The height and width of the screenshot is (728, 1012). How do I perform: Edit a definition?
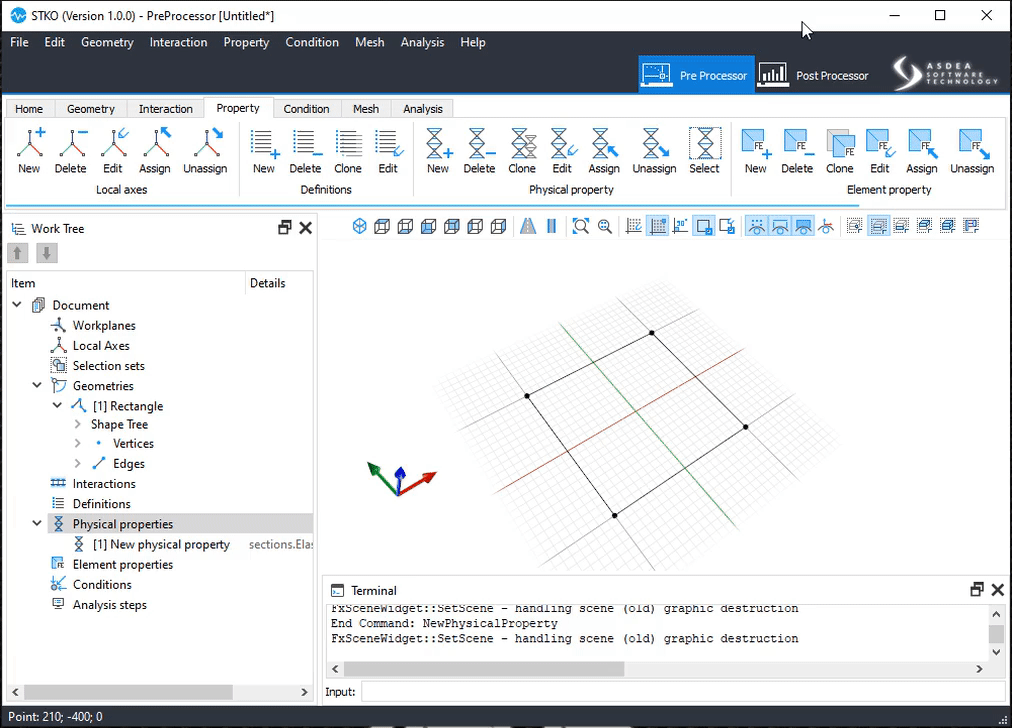tap(389, 143)
